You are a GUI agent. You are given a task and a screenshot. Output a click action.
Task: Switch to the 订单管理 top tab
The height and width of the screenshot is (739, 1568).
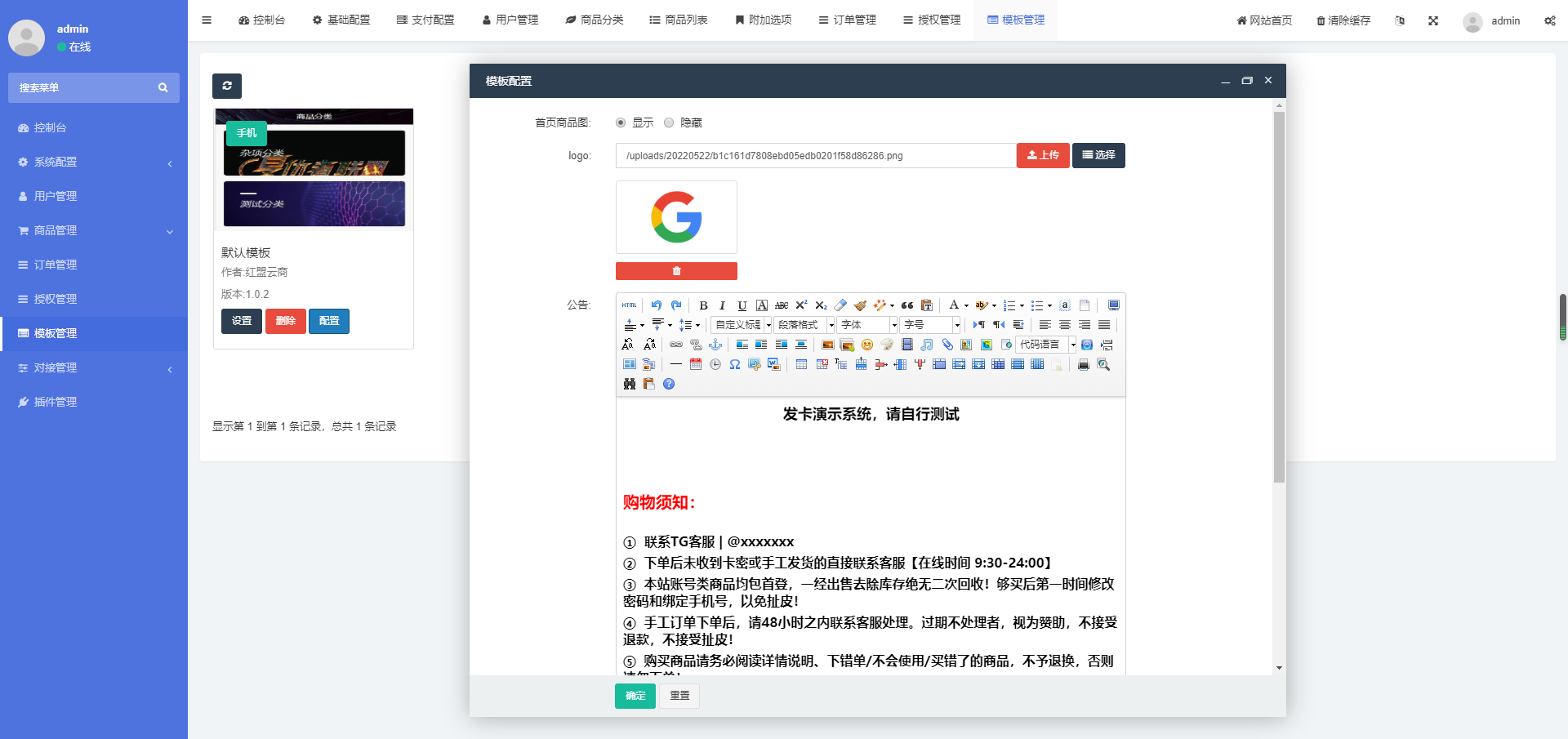[848, 20]
